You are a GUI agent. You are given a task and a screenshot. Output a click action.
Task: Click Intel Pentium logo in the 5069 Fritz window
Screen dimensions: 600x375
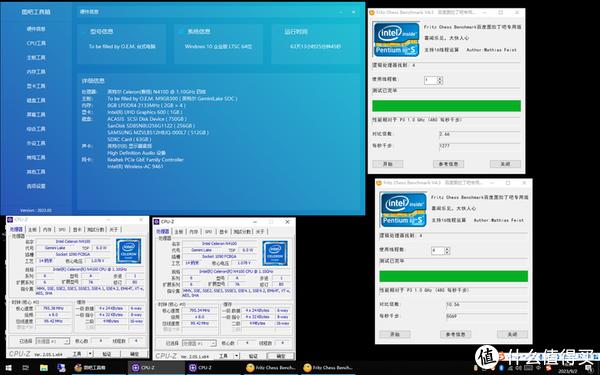403,210
